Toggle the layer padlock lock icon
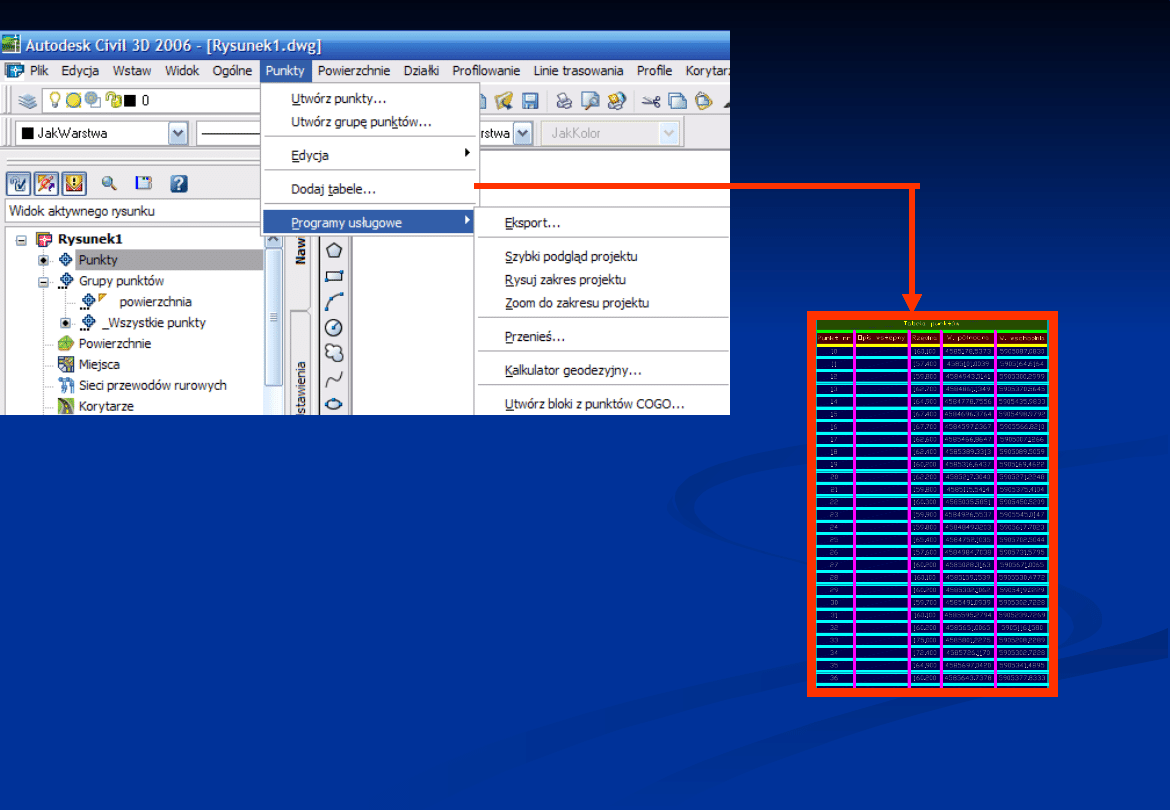The height and width of the screenshot is (810, 1170). 113,100
